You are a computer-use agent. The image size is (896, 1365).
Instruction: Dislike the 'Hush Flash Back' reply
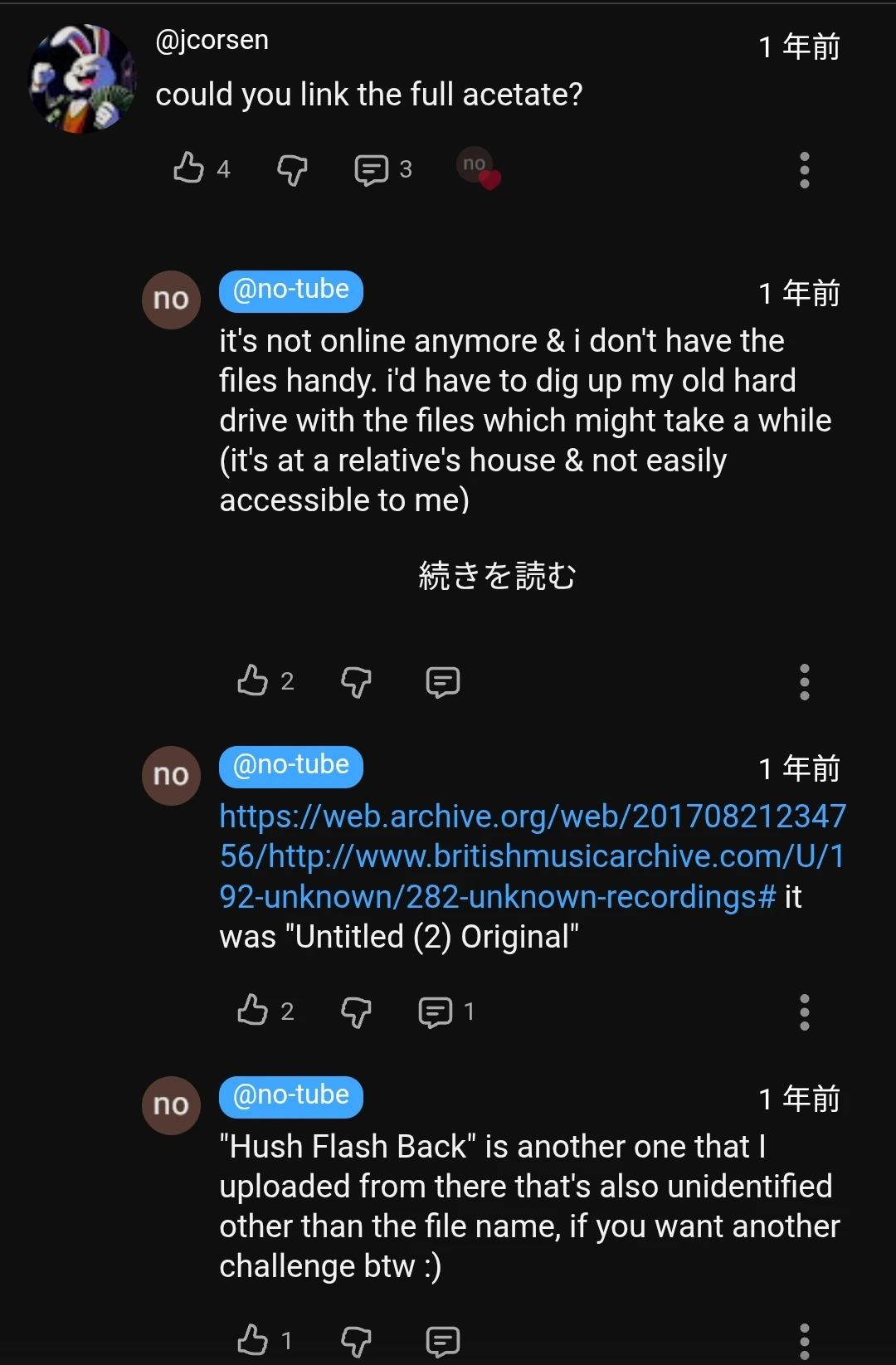click(x=356, y=1341)
